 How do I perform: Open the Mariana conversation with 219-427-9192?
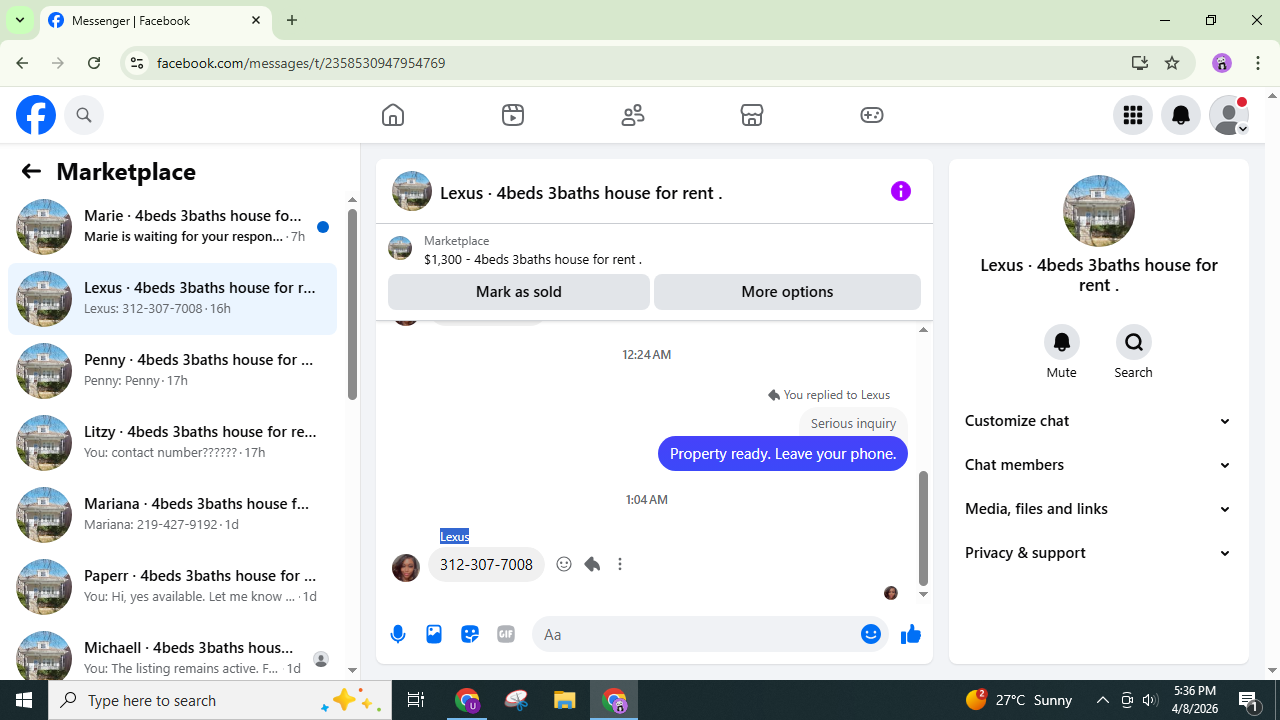click(172, 515)
